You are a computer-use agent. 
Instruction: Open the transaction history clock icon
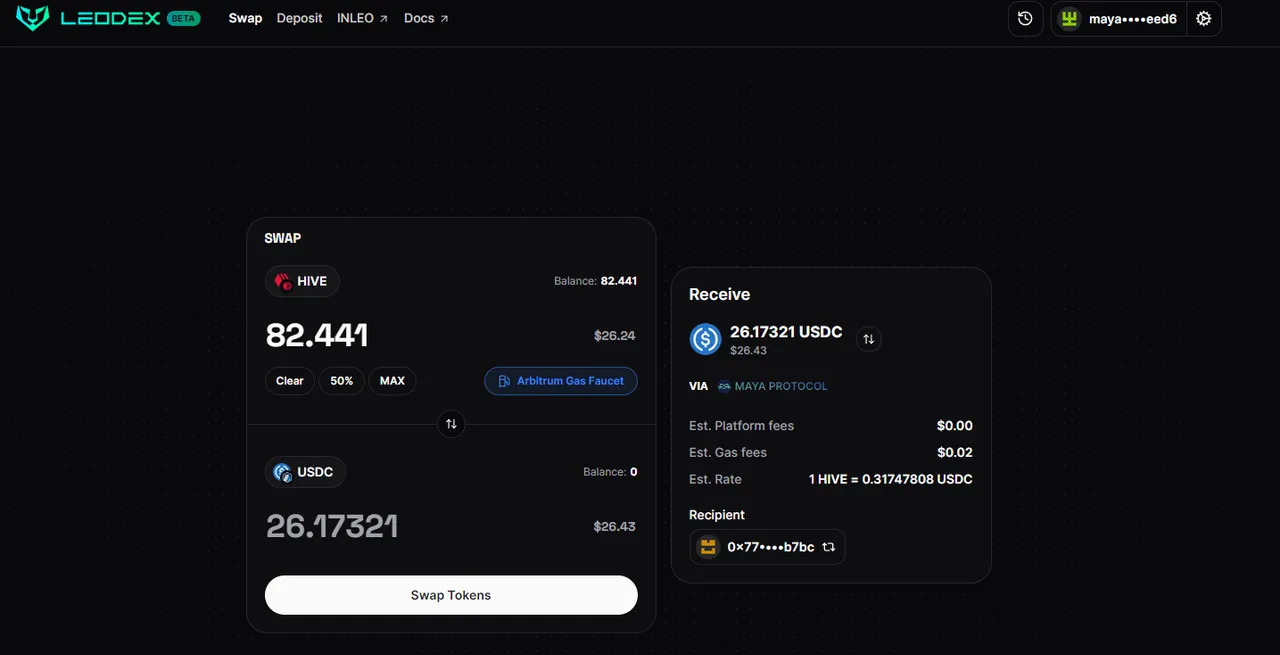1025,19
